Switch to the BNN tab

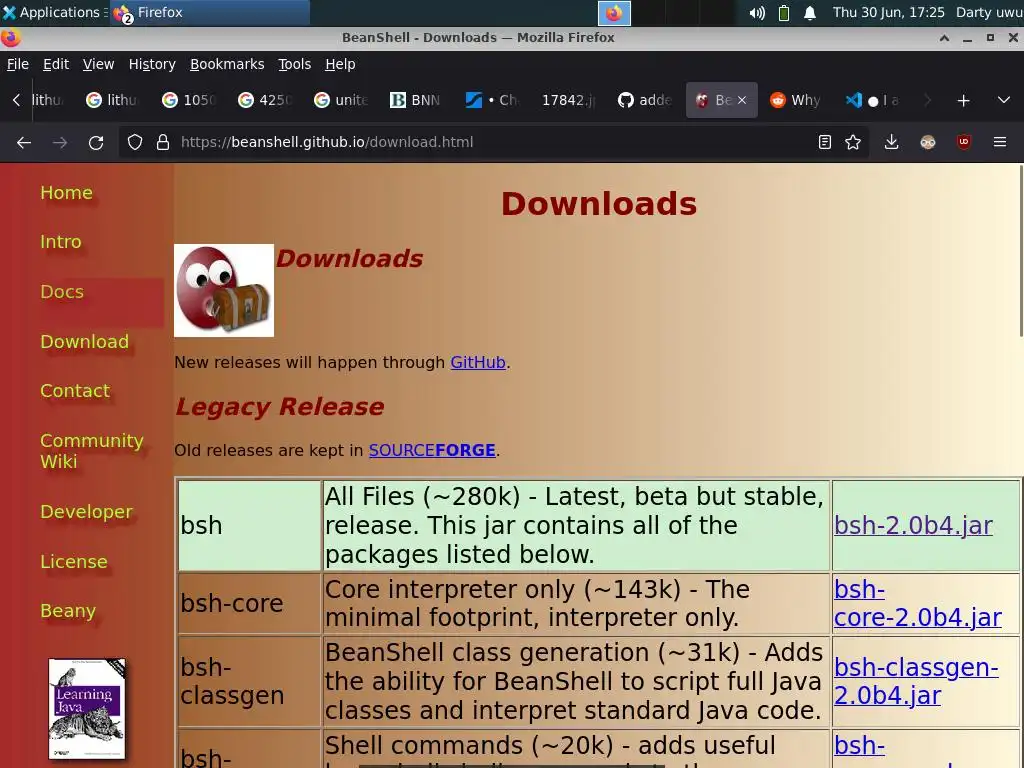tap(415, 101)
